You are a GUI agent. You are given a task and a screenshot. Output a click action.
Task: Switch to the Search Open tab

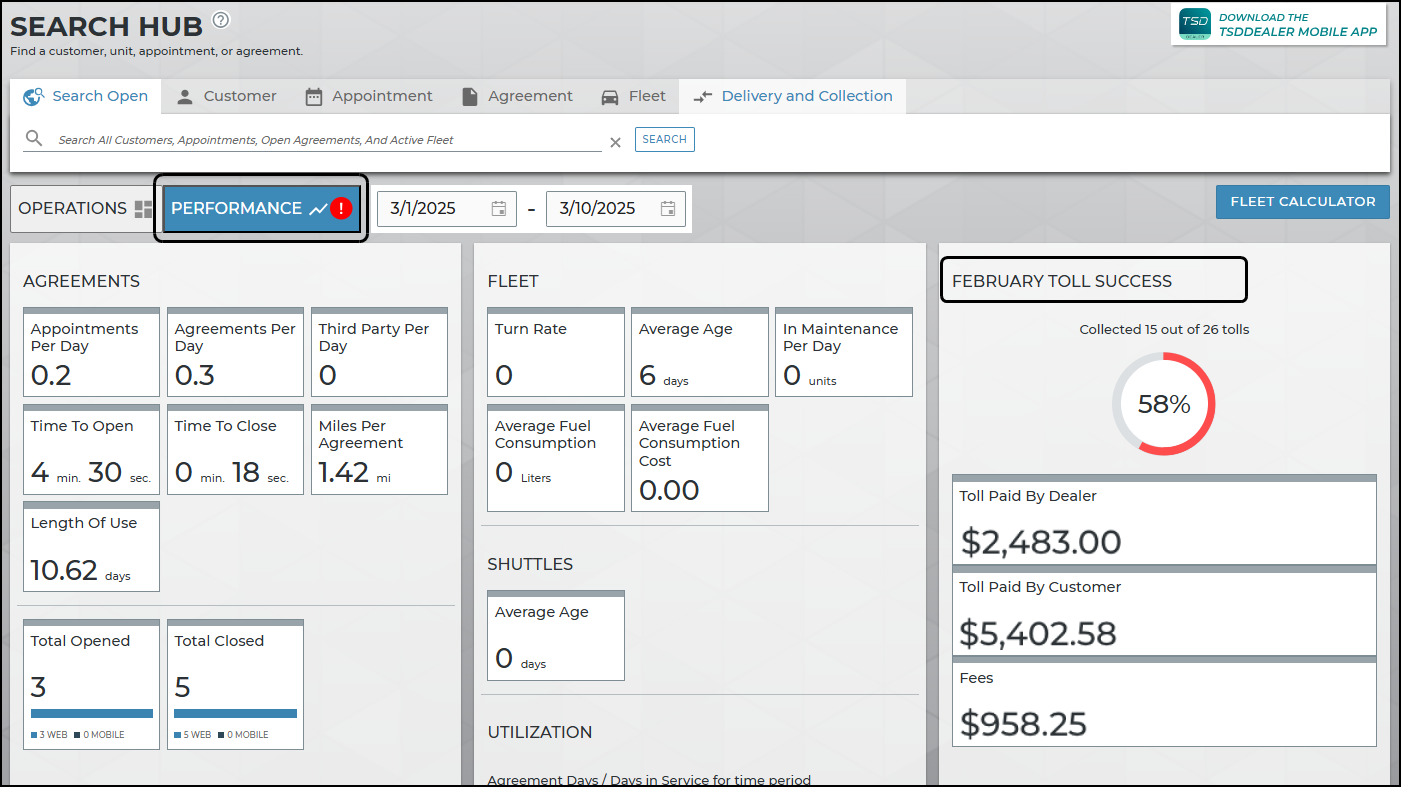(86, 96)
